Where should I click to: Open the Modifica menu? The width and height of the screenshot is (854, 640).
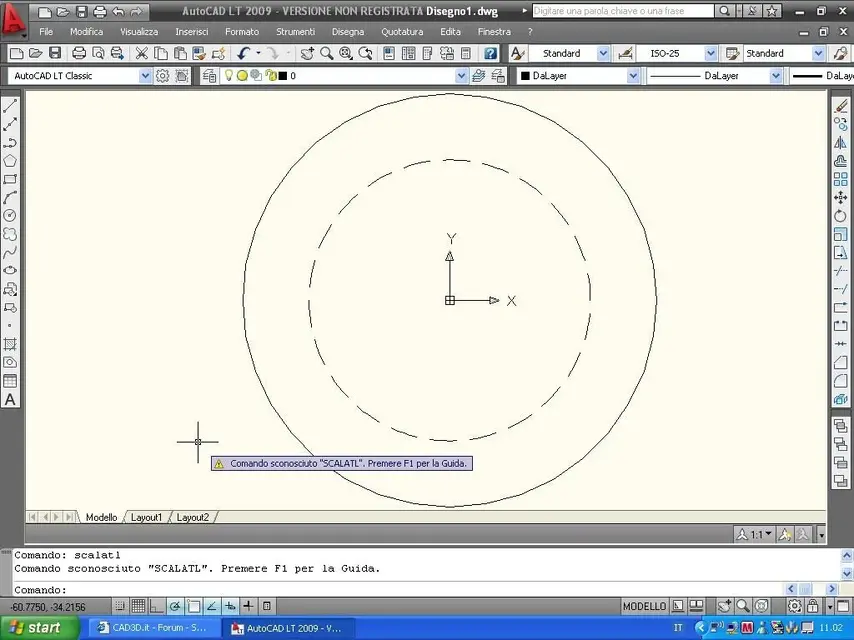coord(86,32)
